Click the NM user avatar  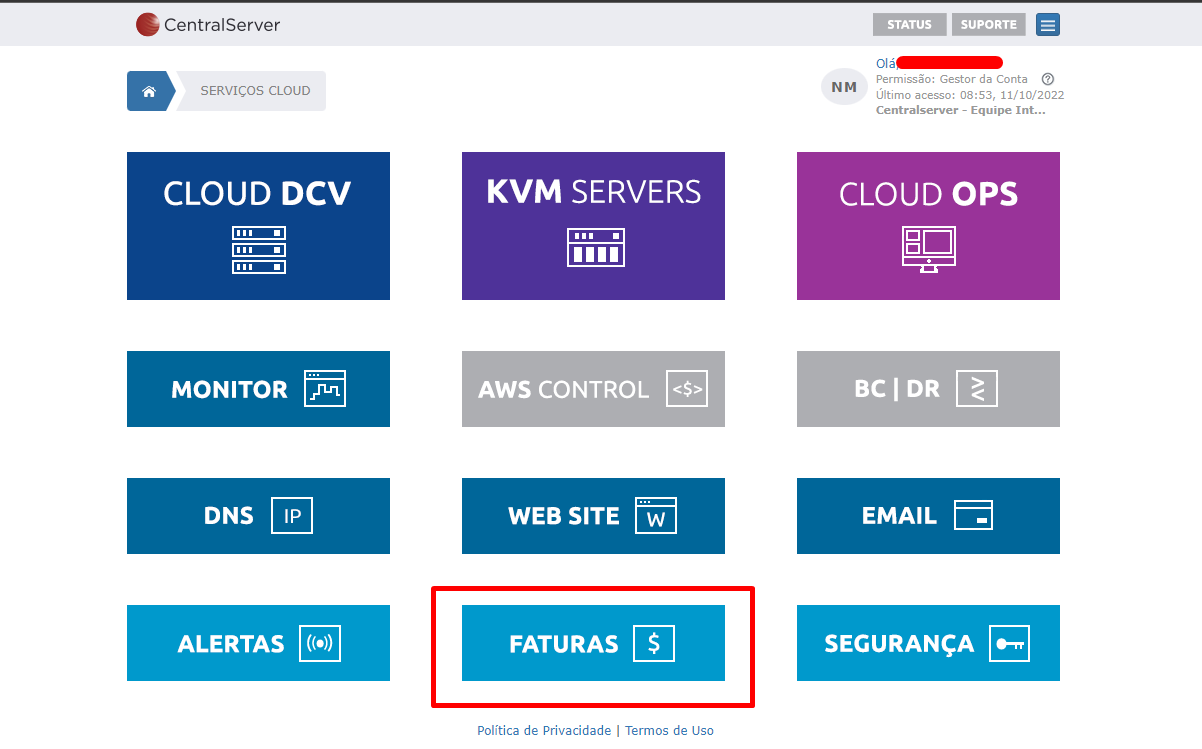[x=844, y=87]
